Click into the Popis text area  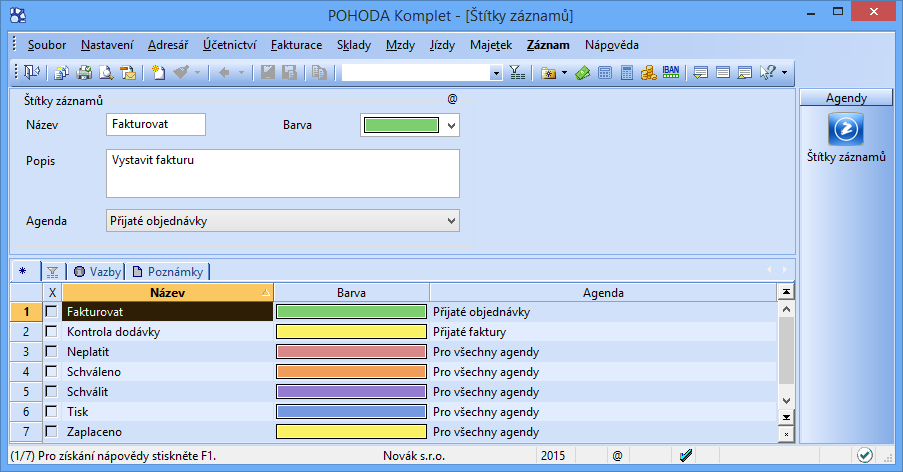tap(283, 173)
